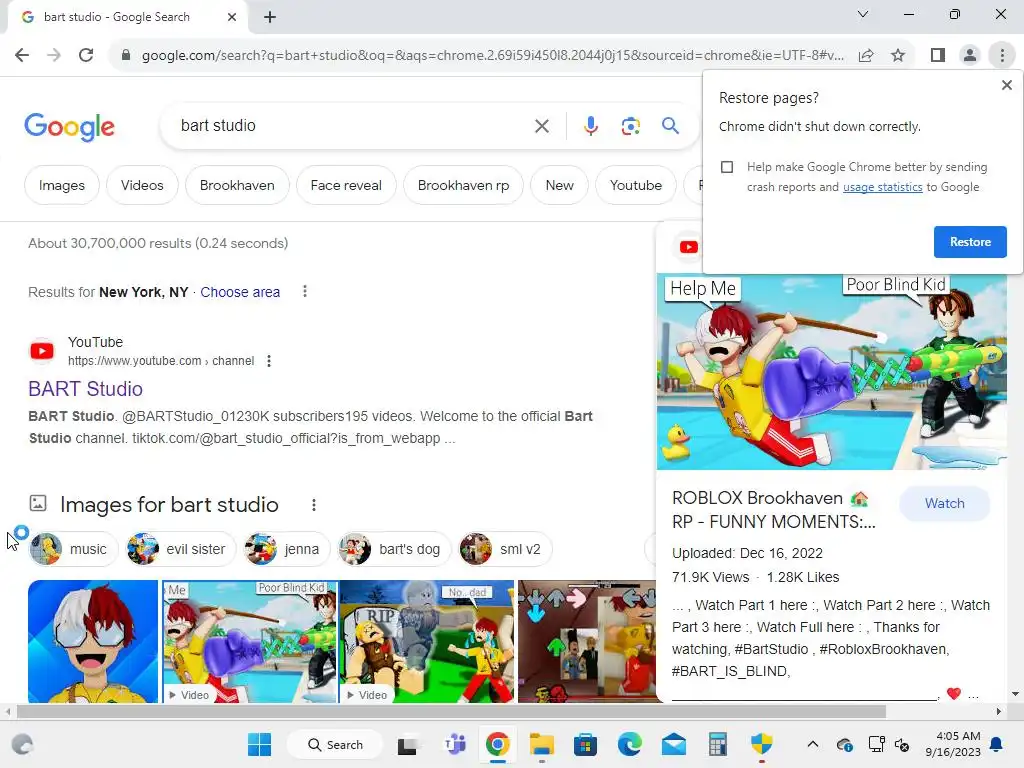
Task: Watch the ROBLOX Brookhaven video
Action: click(944, 504)
